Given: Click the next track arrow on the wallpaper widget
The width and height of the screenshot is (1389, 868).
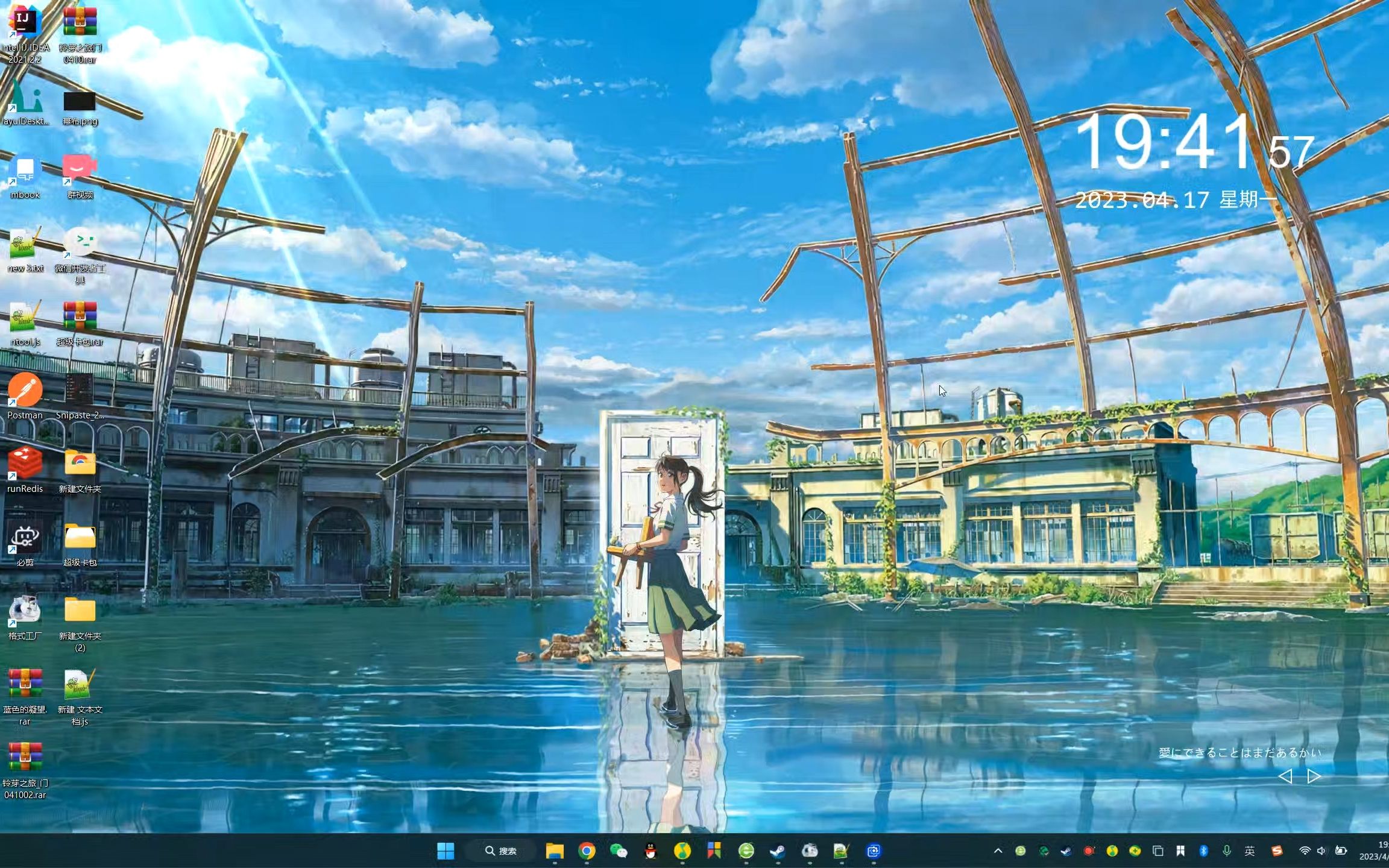Looking at the screenshot, I should pyautogui.click(x=1314, y=776).
